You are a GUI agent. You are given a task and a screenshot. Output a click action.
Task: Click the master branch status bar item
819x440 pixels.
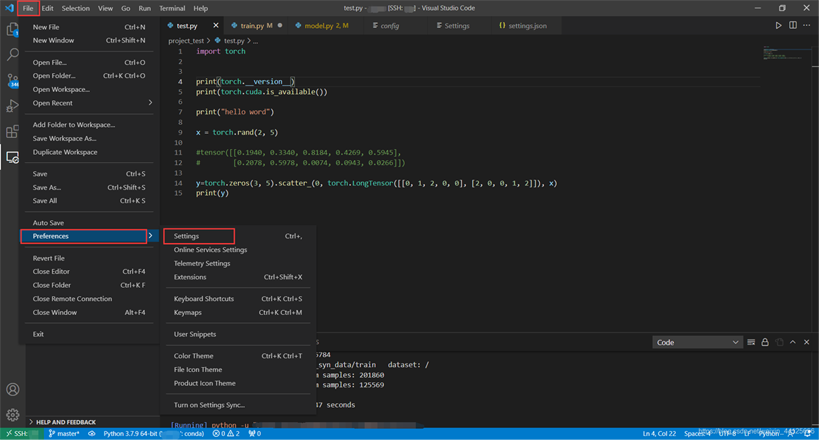pyautogui.click(x=64, y=434)
